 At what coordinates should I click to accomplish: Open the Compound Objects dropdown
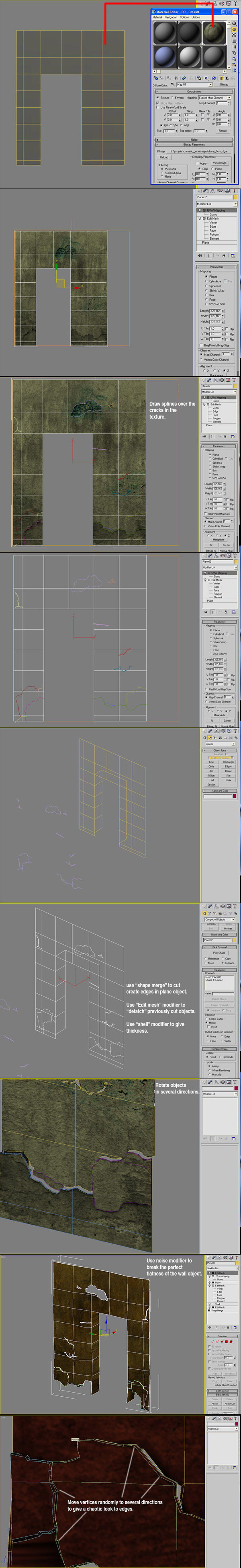pos(220,920)
